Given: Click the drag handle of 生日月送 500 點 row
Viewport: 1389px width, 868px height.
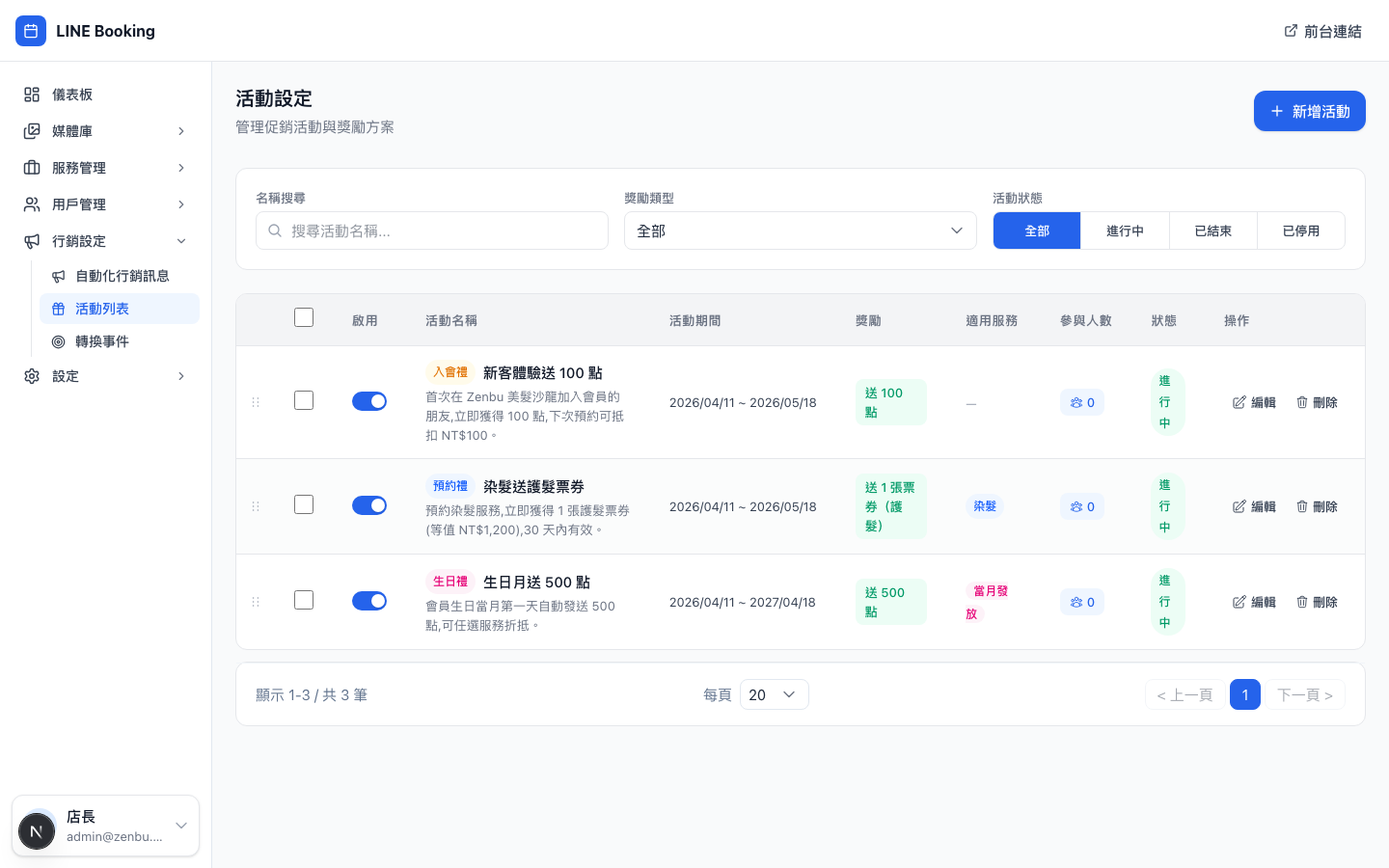Looking at the screenshot, I should tap(256, 602).
